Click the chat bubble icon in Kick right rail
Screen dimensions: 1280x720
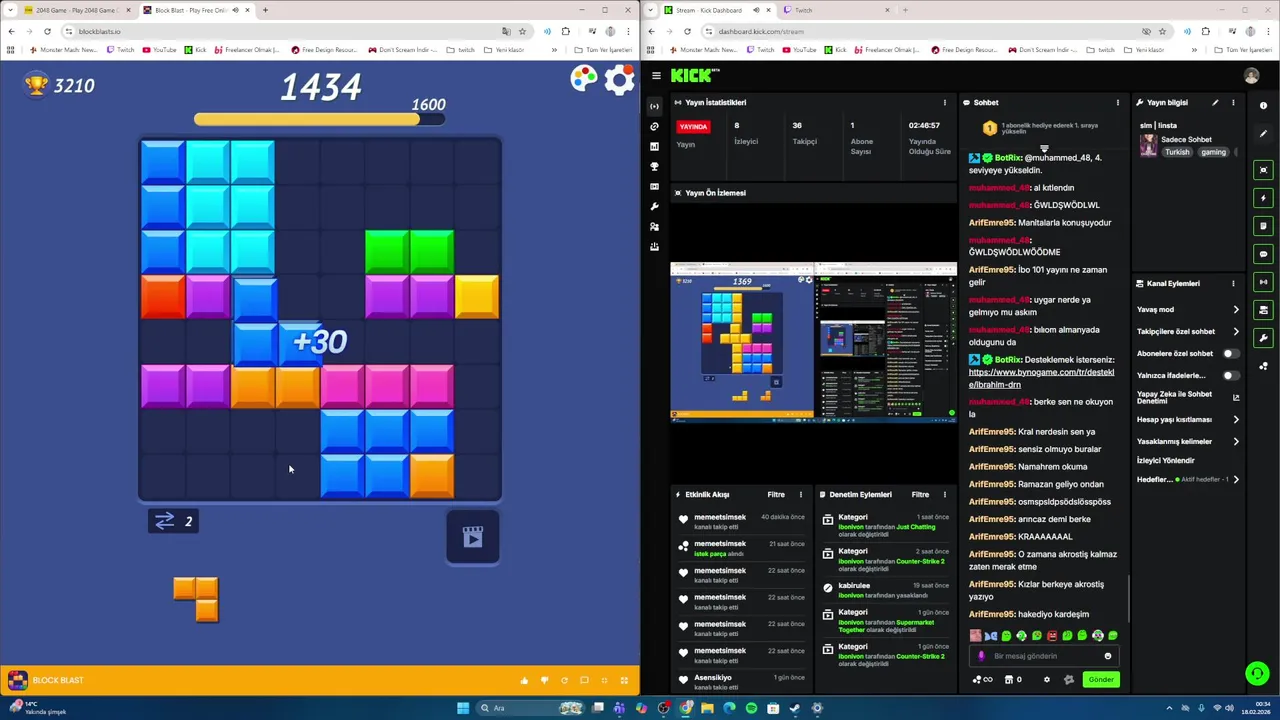1264,254
